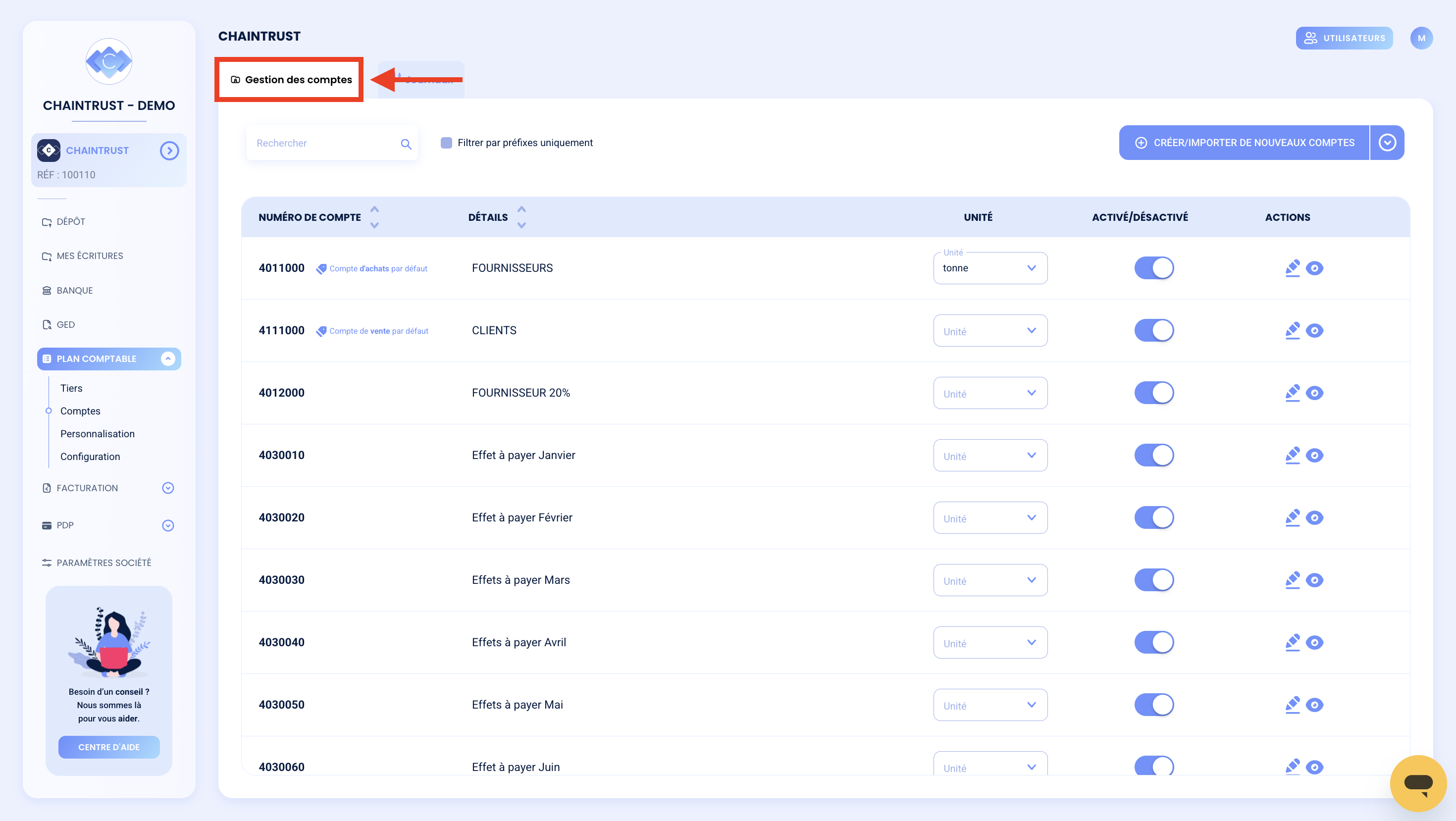Screen dimensions: 1456x821
Task: Edit the Effets à payer Avril account
Action: tap(1292, 642)
